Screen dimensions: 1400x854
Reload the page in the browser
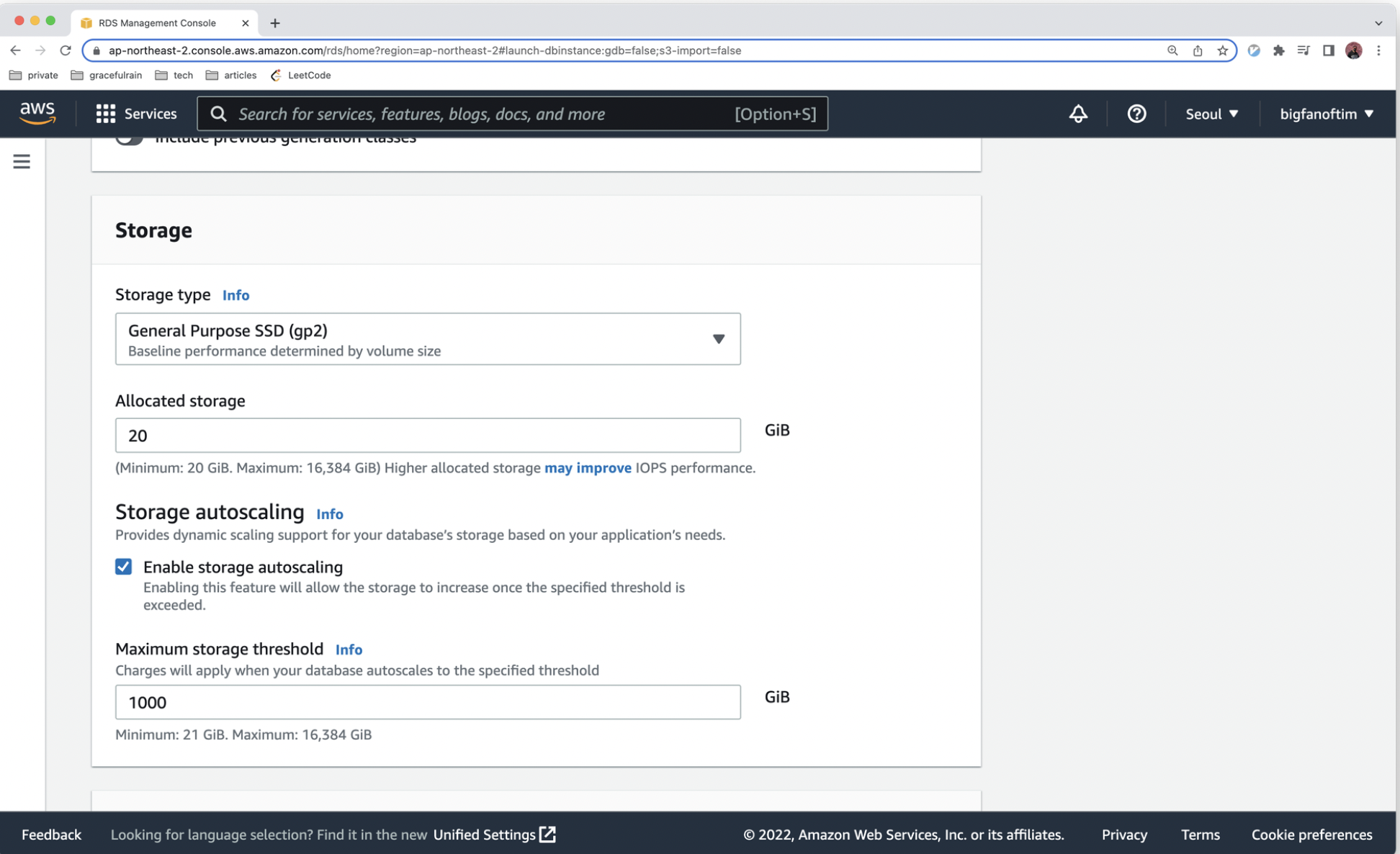tap(66, 50)
